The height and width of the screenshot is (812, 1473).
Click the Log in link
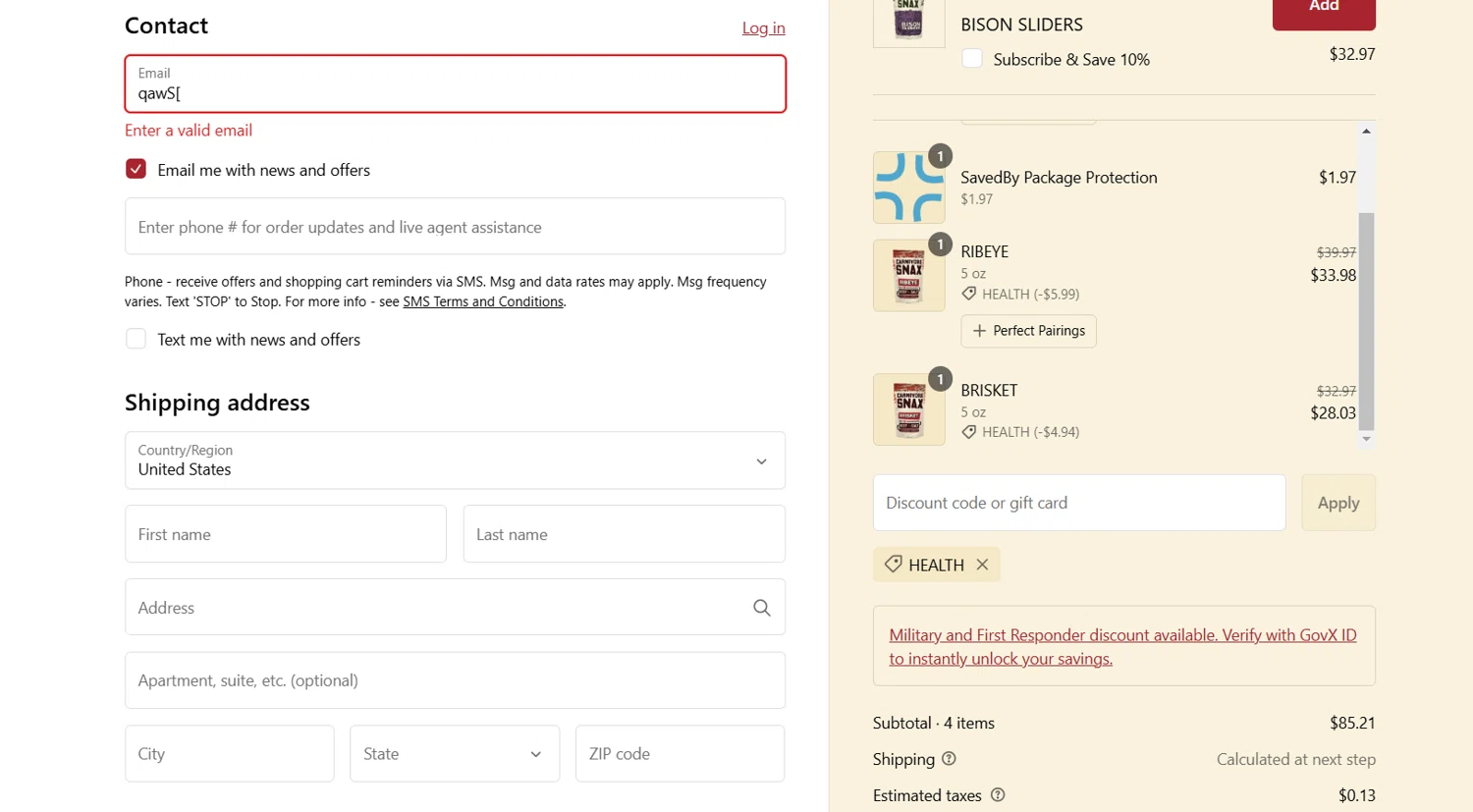[763, 27]
